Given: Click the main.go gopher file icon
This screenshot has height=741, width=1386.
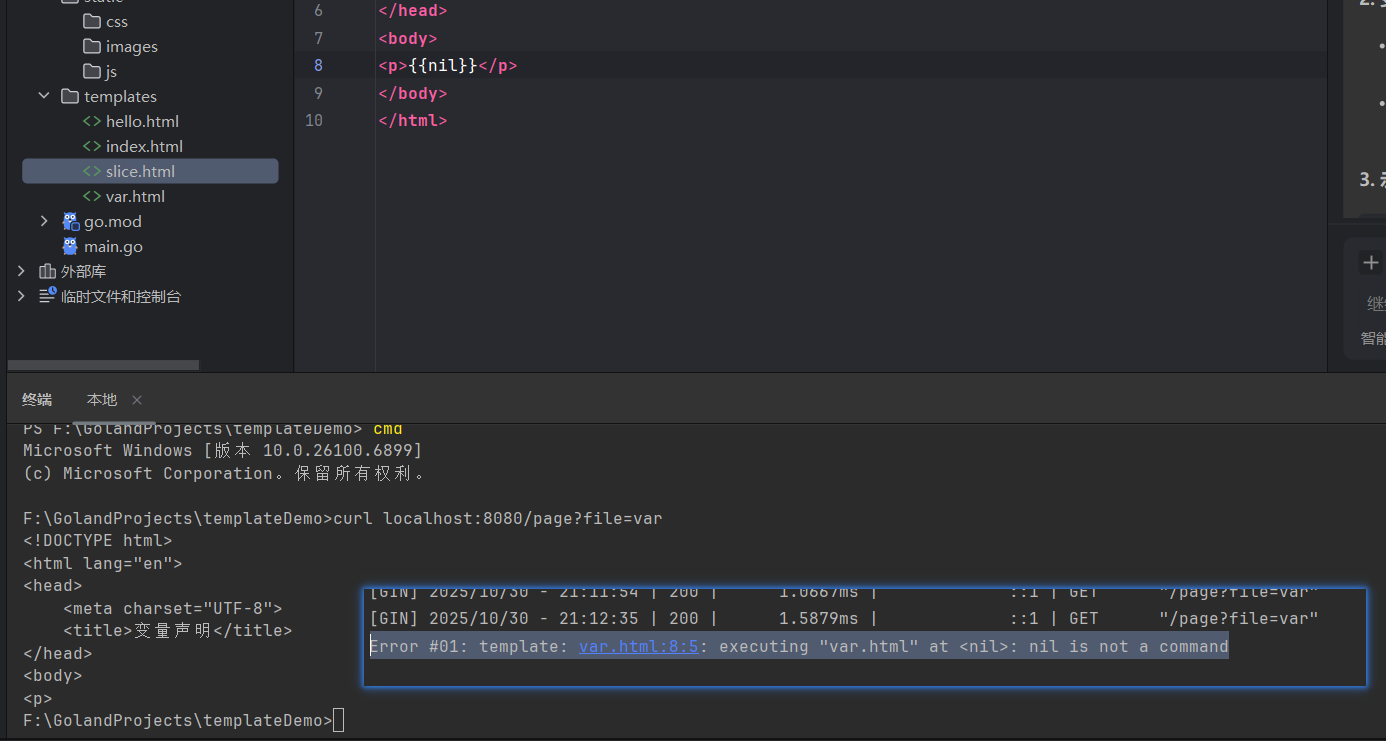Looking at the screenshot, I should tap(70, 246).
